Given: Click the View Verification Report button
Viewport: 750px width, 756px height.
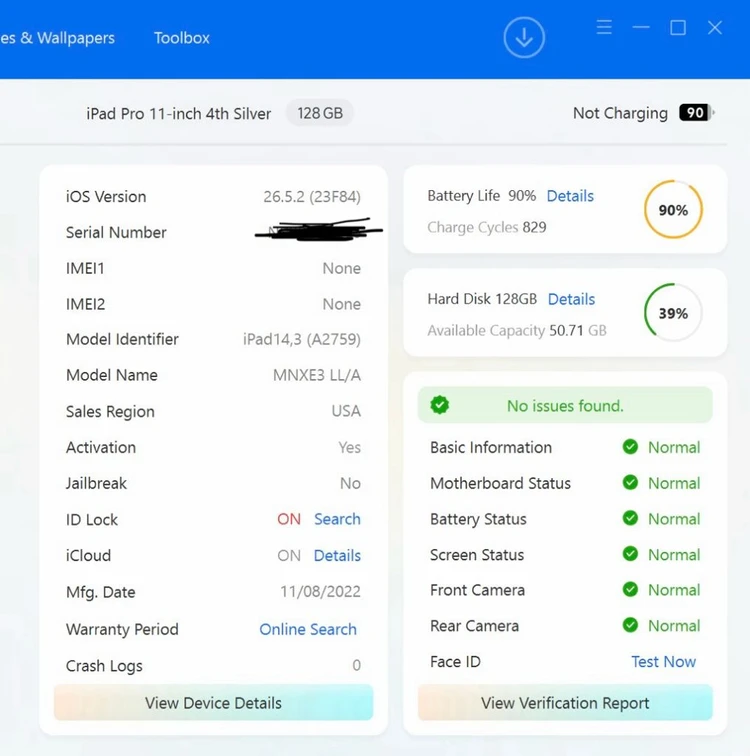Looking at the screenshot, I should tap(565, 702).
